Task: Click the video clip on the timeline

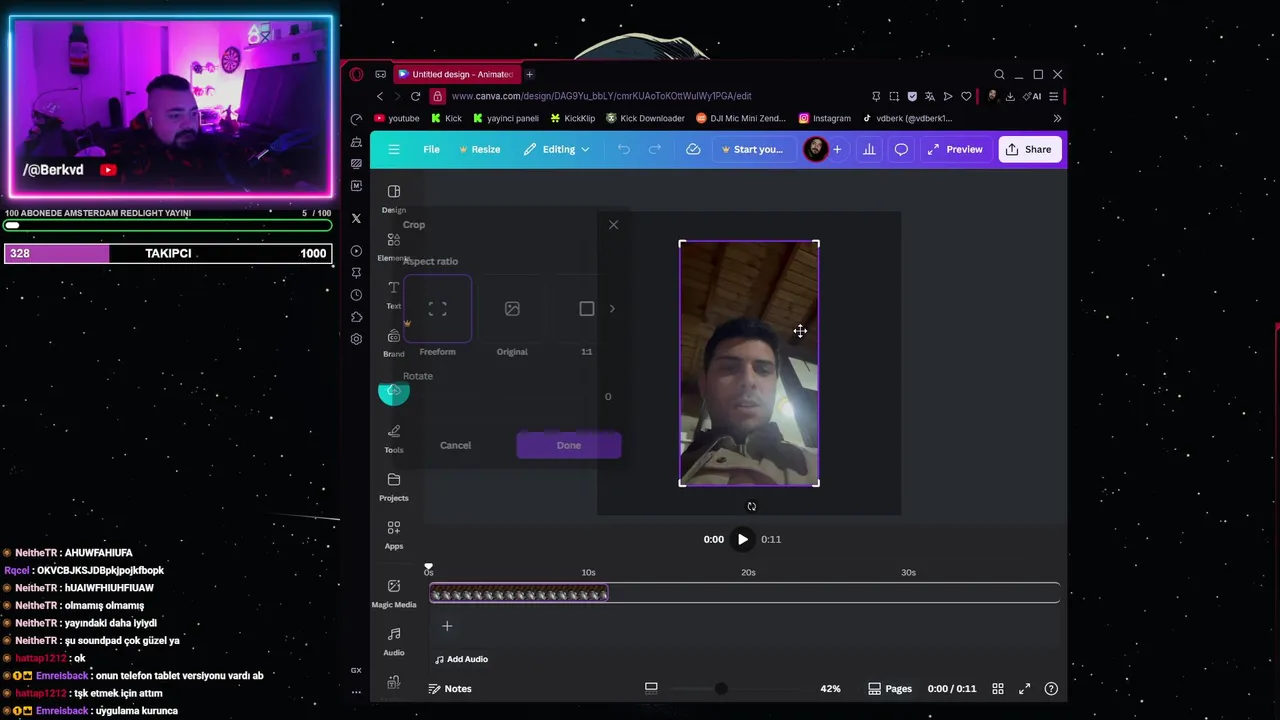Action: (519, 594)
